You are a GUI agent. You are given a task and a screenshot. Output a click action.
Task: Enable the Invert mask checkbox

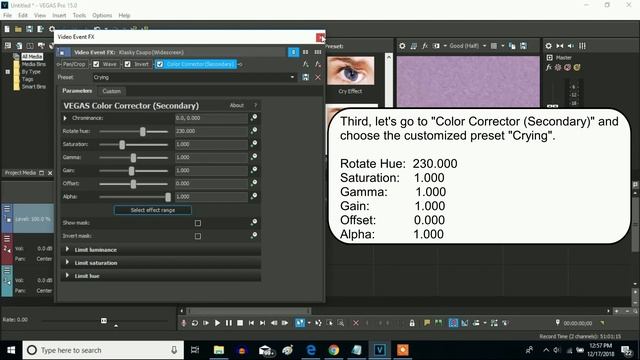198,236
